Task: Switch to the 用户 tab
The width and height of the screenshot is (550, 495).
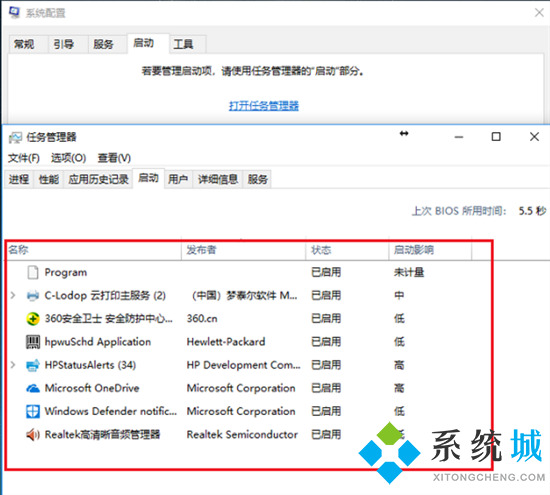Action: [x=178, y=179]
